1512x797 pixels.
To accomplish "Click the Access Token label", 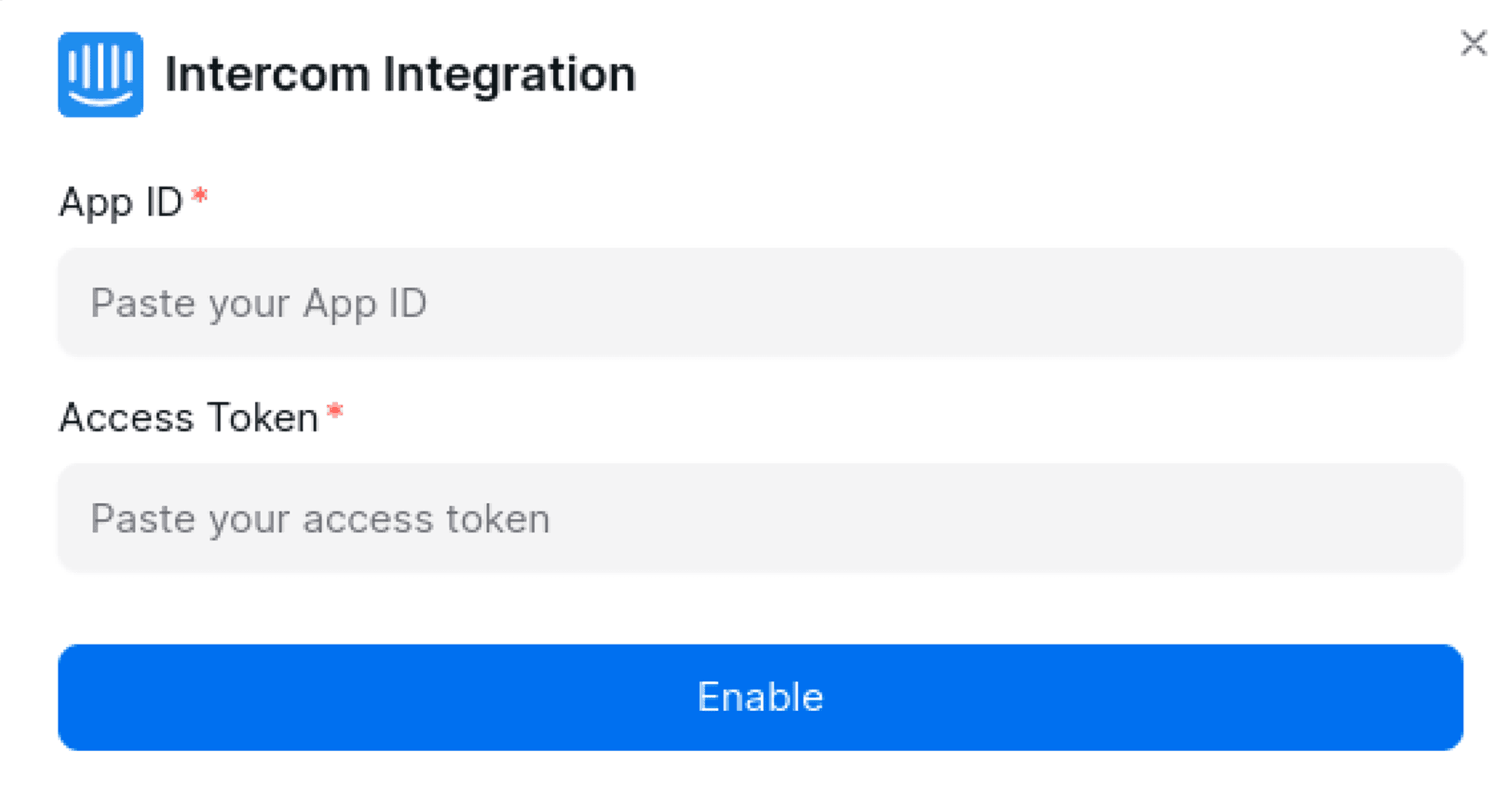I will [x=187, y=417].
